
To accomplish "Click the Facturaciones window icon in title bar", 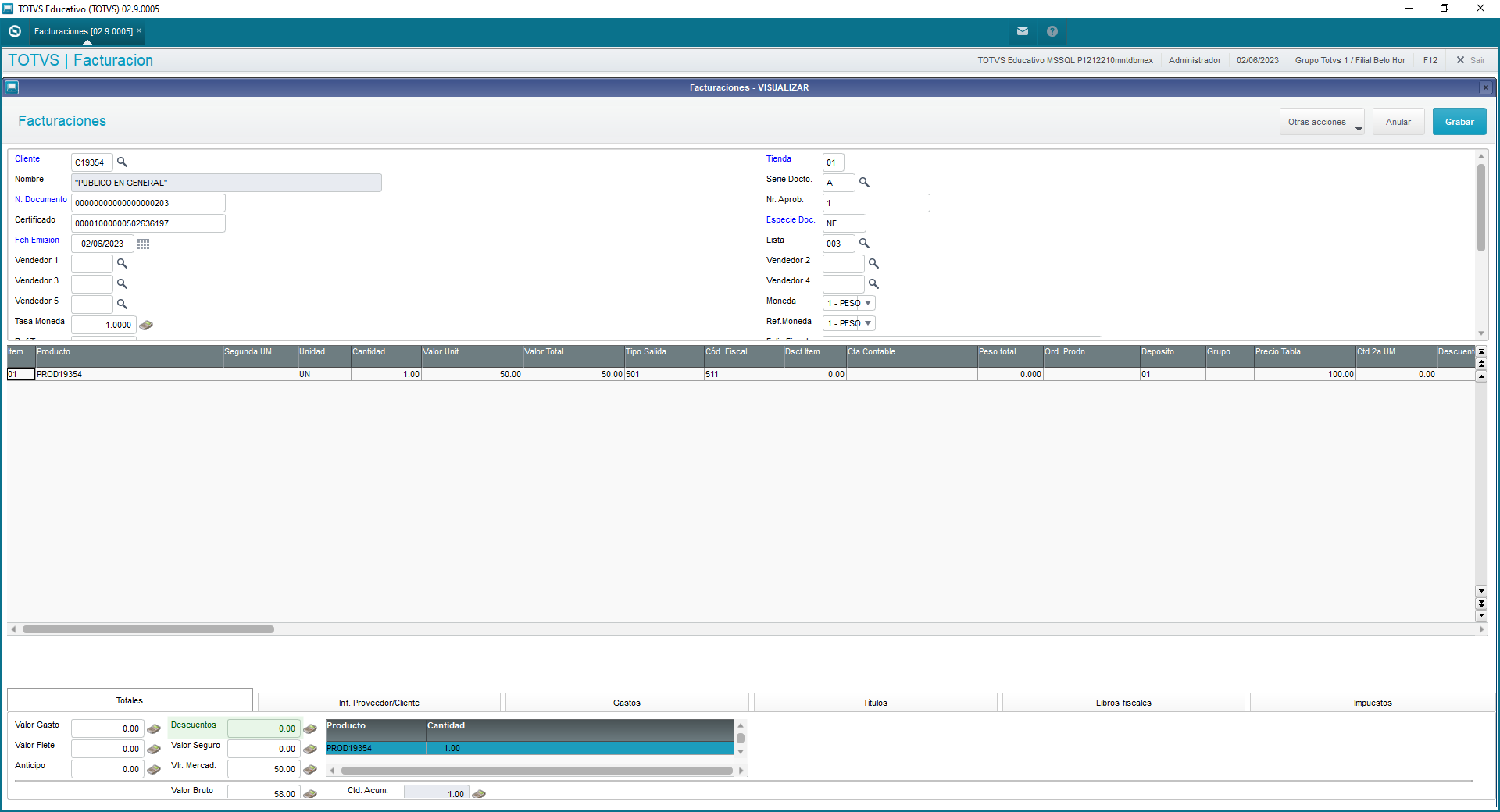I will [12, 87].
